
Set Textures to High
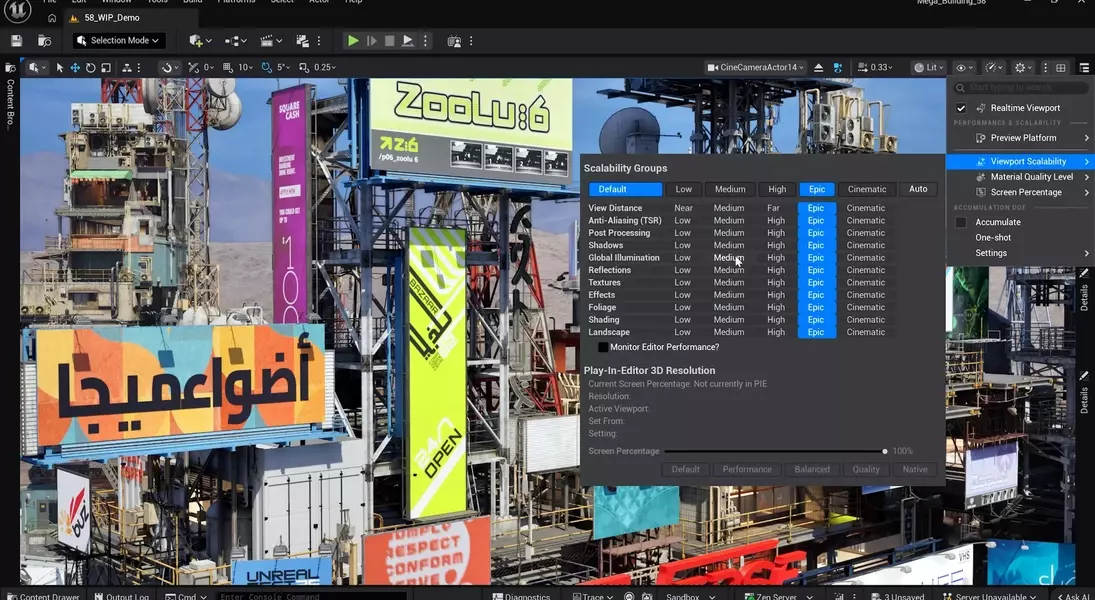tap(775, 283)
